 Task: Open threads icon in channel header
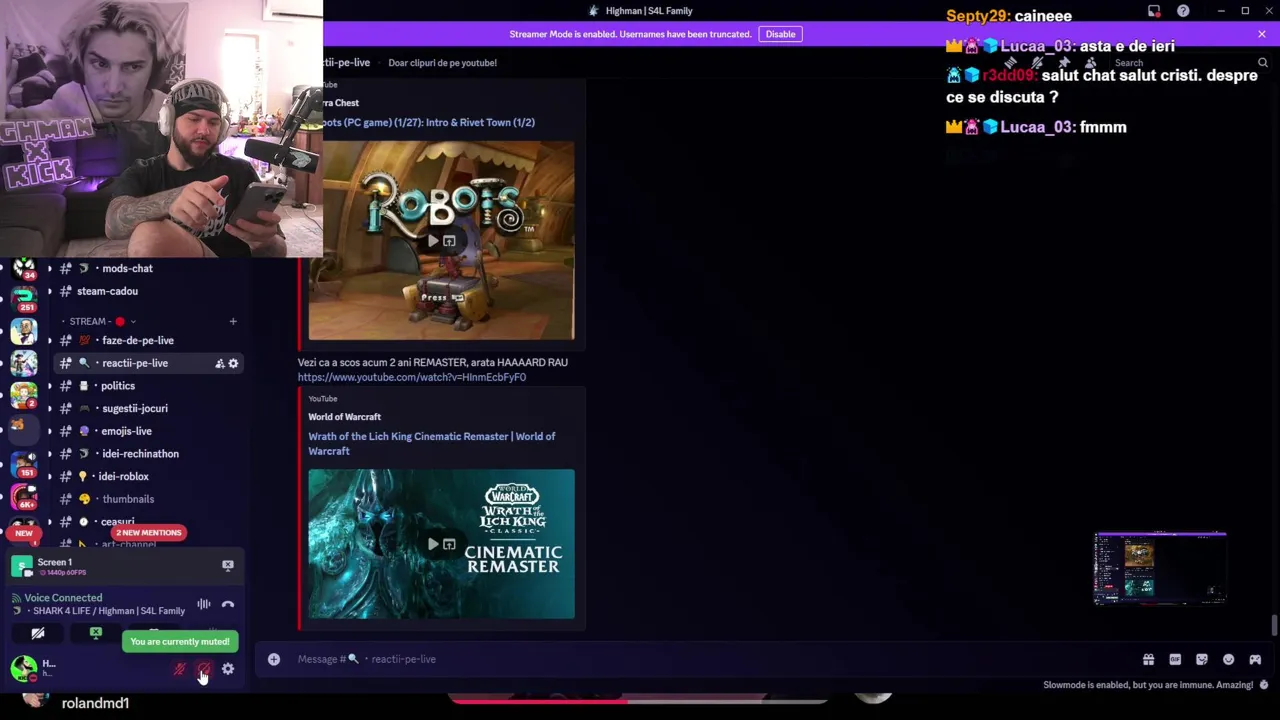click(1010, 62)
